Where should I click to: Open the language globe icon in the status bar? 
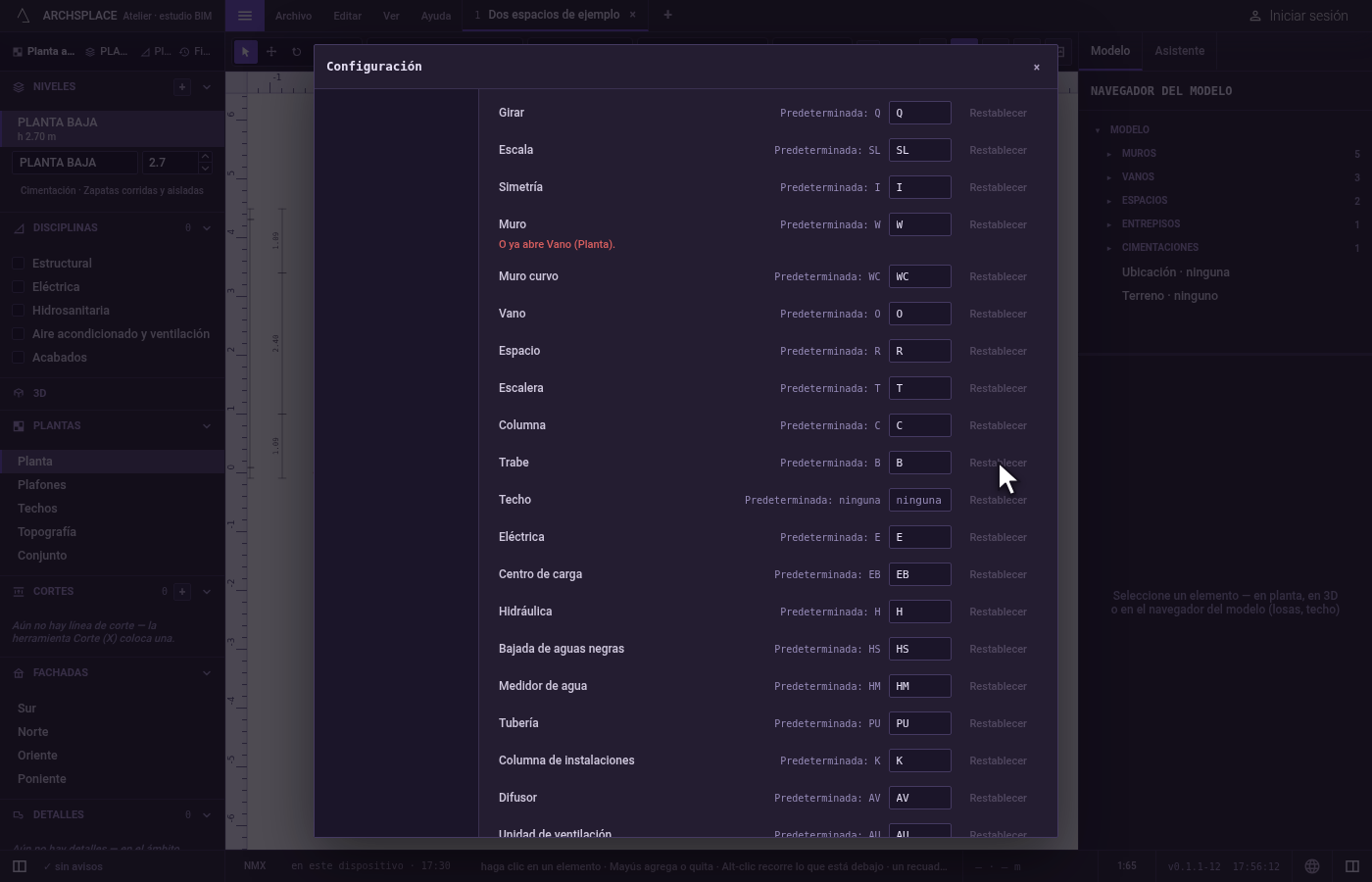[x=1312, y=866]
